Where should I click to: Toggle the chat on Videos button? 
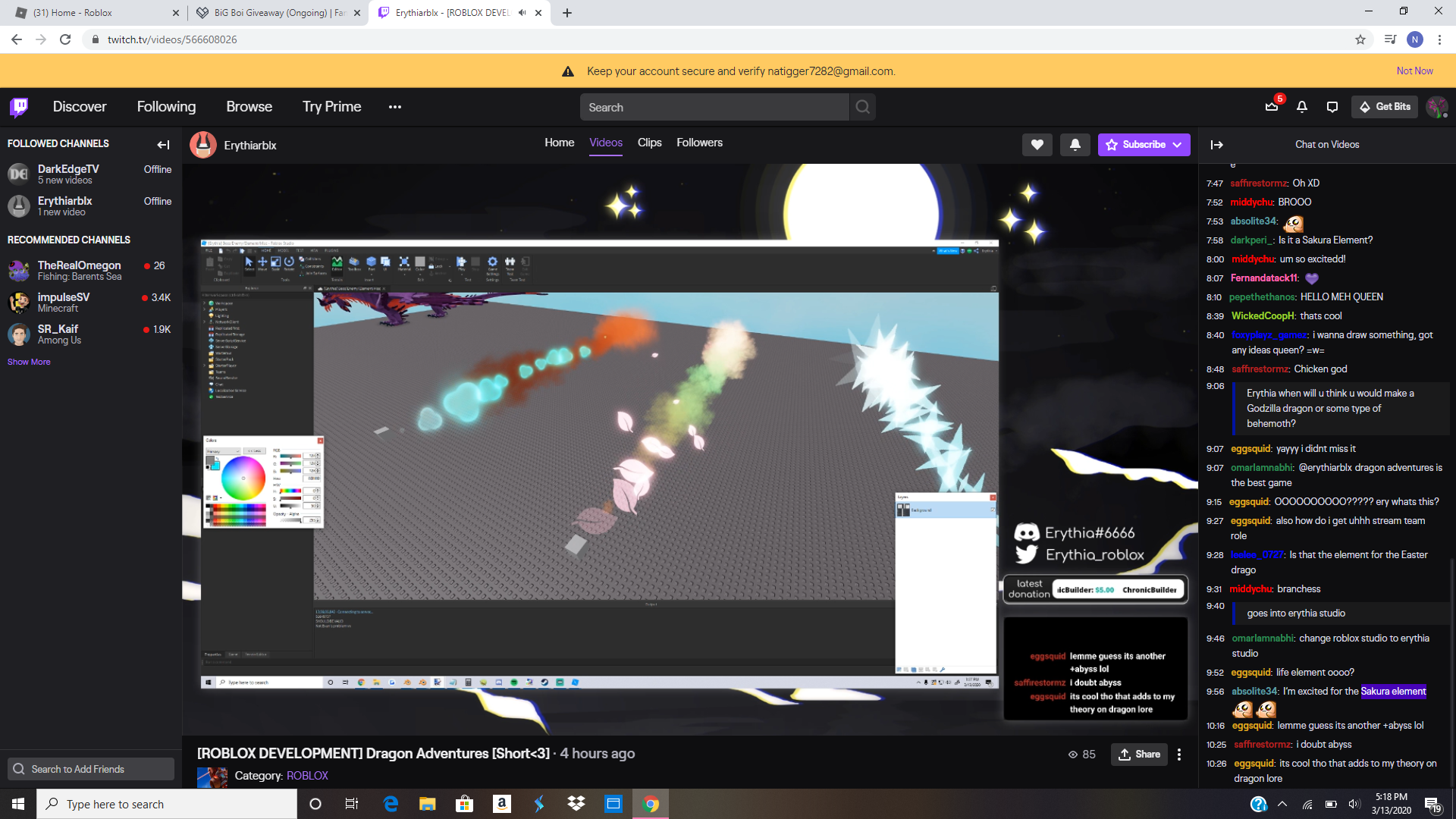[1217, 144]
